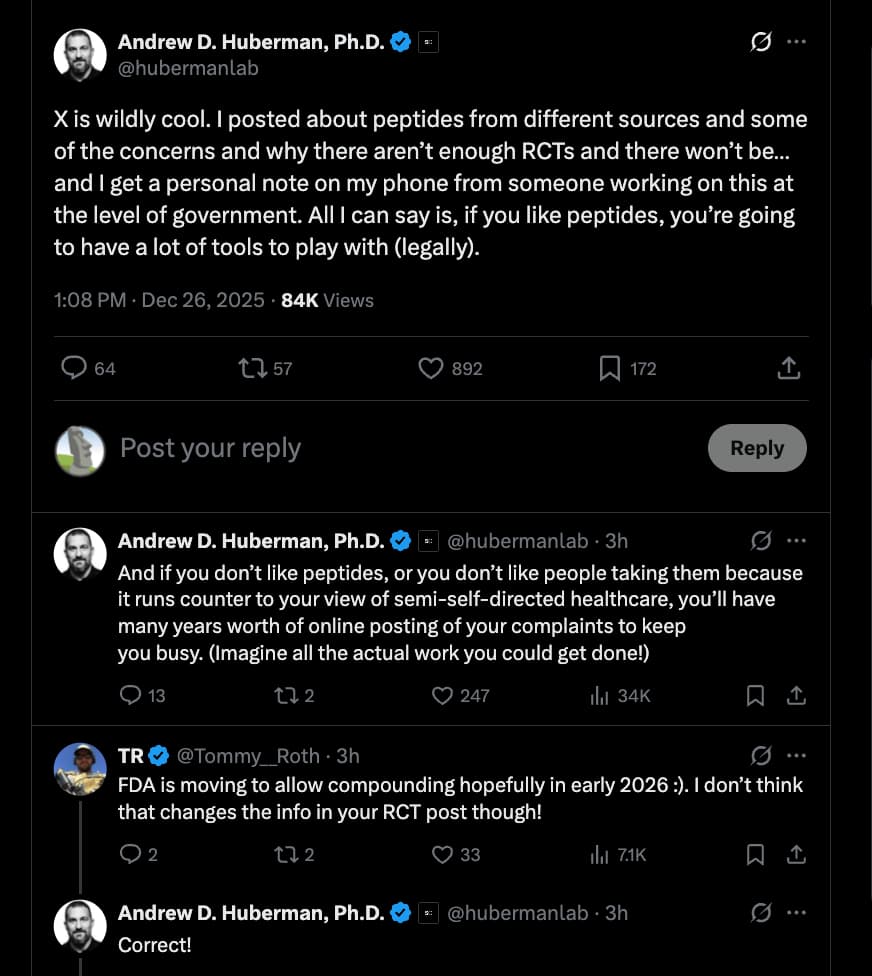Like Huberman's reply with 247 likes
The height and width of the screenshot is (976, 872).
(x=442, y=695)
